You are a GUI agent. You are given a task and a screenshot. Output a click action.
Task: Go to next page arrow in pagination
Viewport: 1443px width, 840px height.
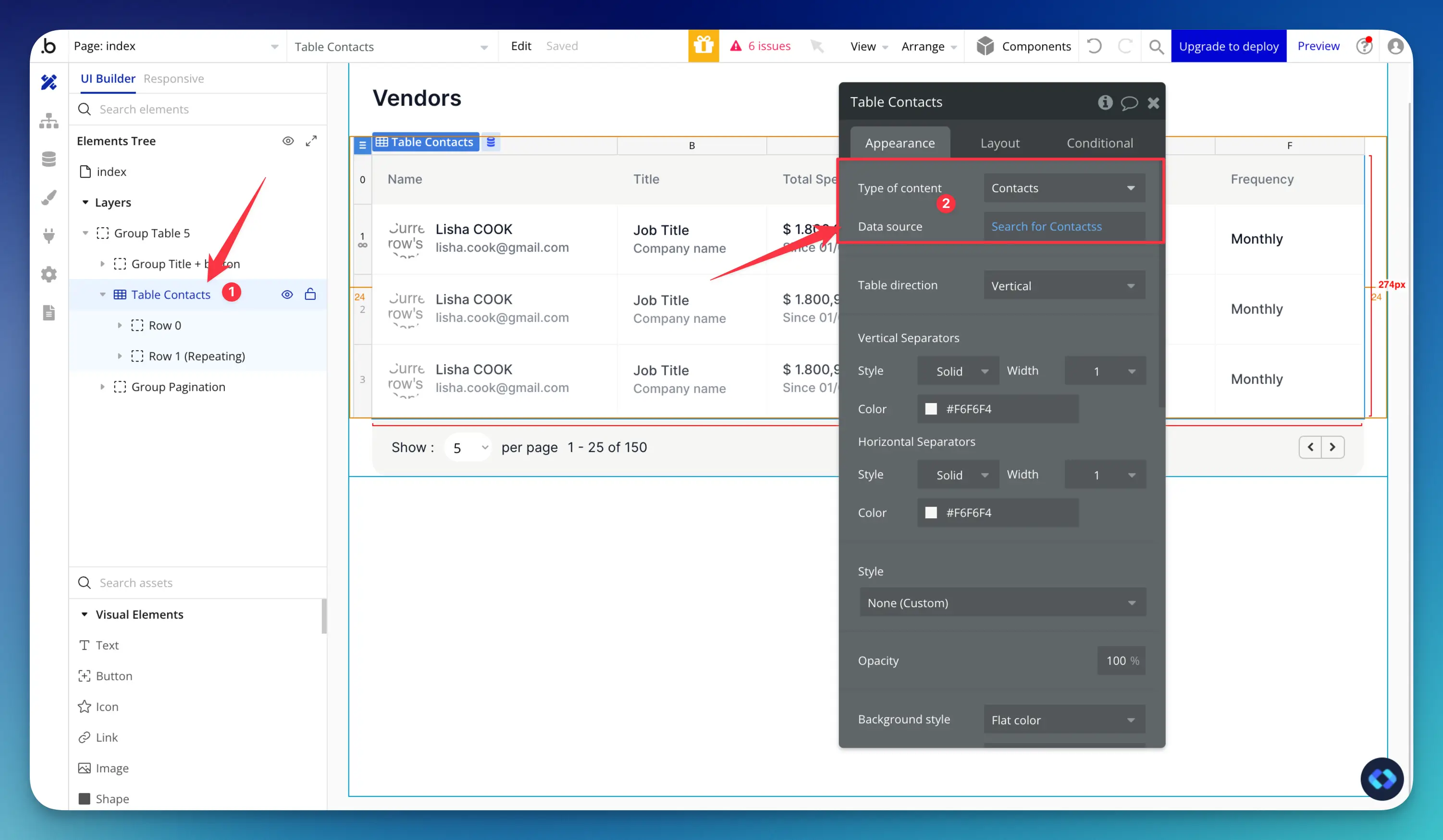click(x=1332, y=447)
